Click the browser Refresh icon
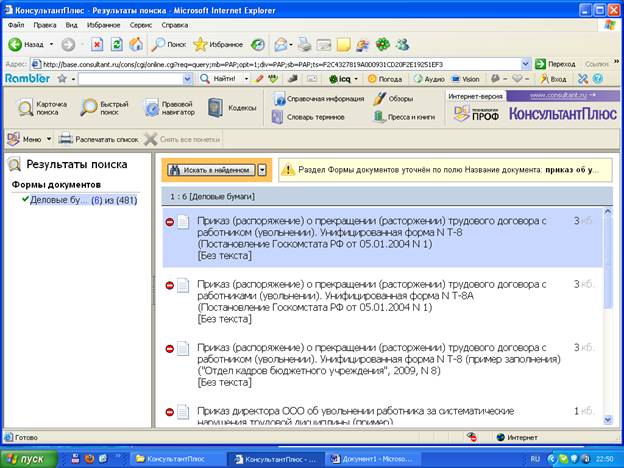The height and width of the screenshot is (468, 624). [x=116, y=44]
